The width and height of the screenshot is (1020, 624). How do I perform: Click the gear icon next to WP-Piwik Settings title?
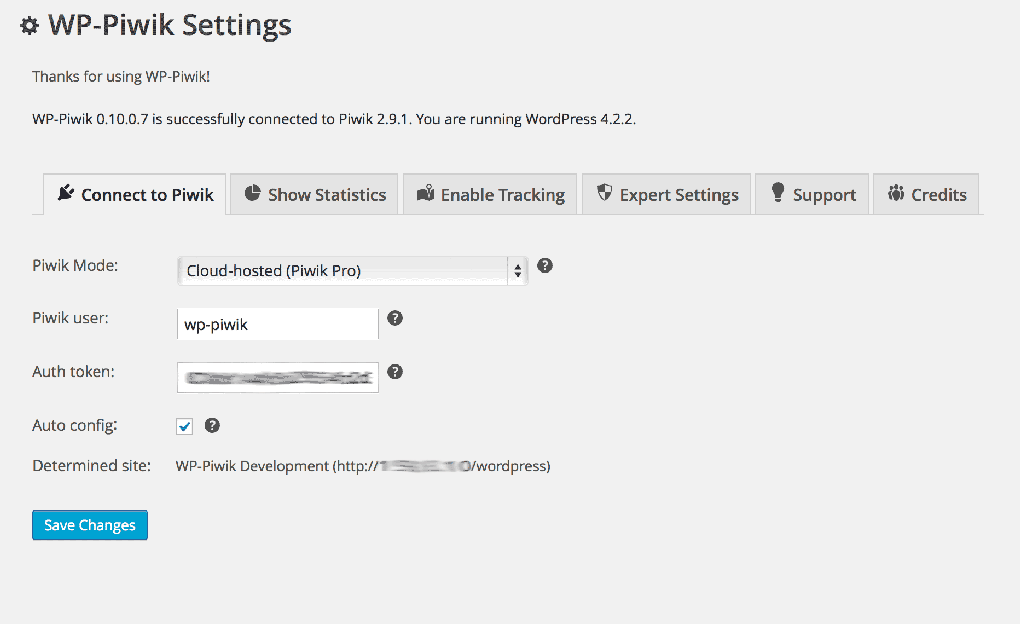(x=29, y=25)
